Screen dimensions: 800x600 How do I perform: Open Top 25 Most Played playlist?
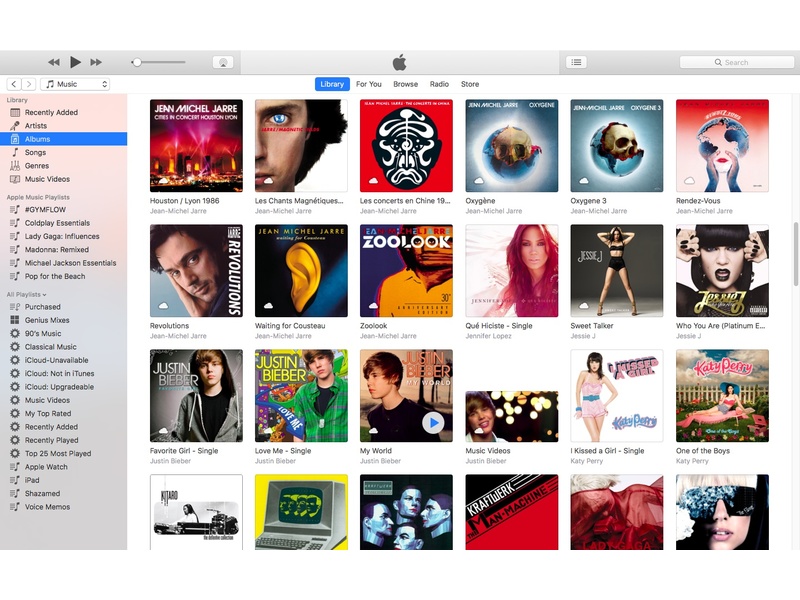tap(63, 453)
